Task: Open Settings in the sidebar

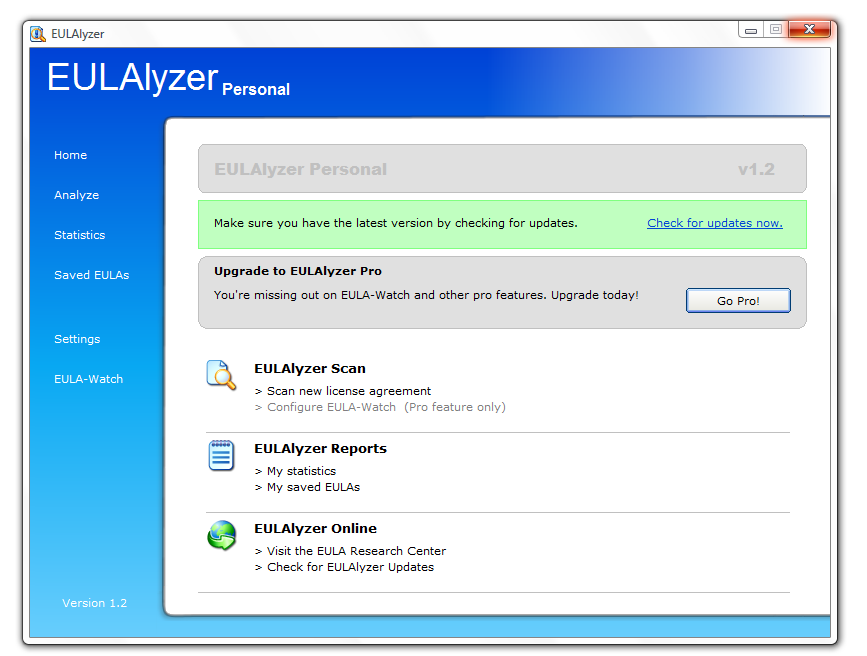Action: 77,339
